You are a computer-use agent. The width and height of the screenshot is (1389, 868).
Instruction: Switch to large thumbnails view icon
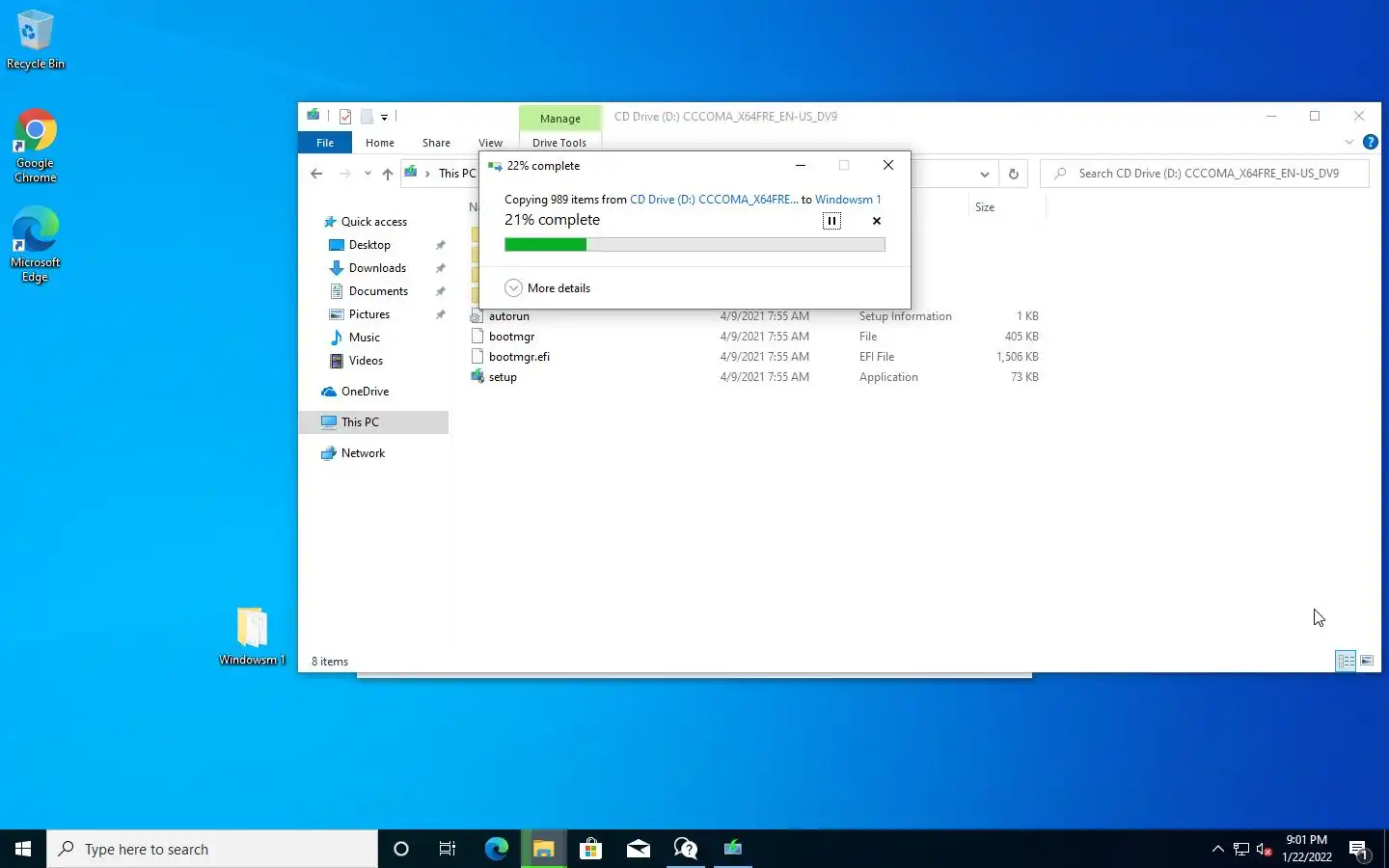[x=1367, y=661]
